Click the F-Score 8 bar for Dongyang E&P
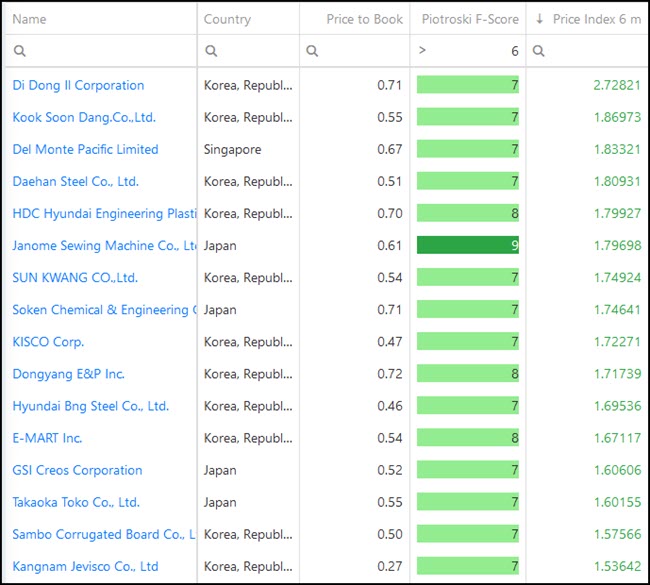650x585 pixels. pos(468,374)
